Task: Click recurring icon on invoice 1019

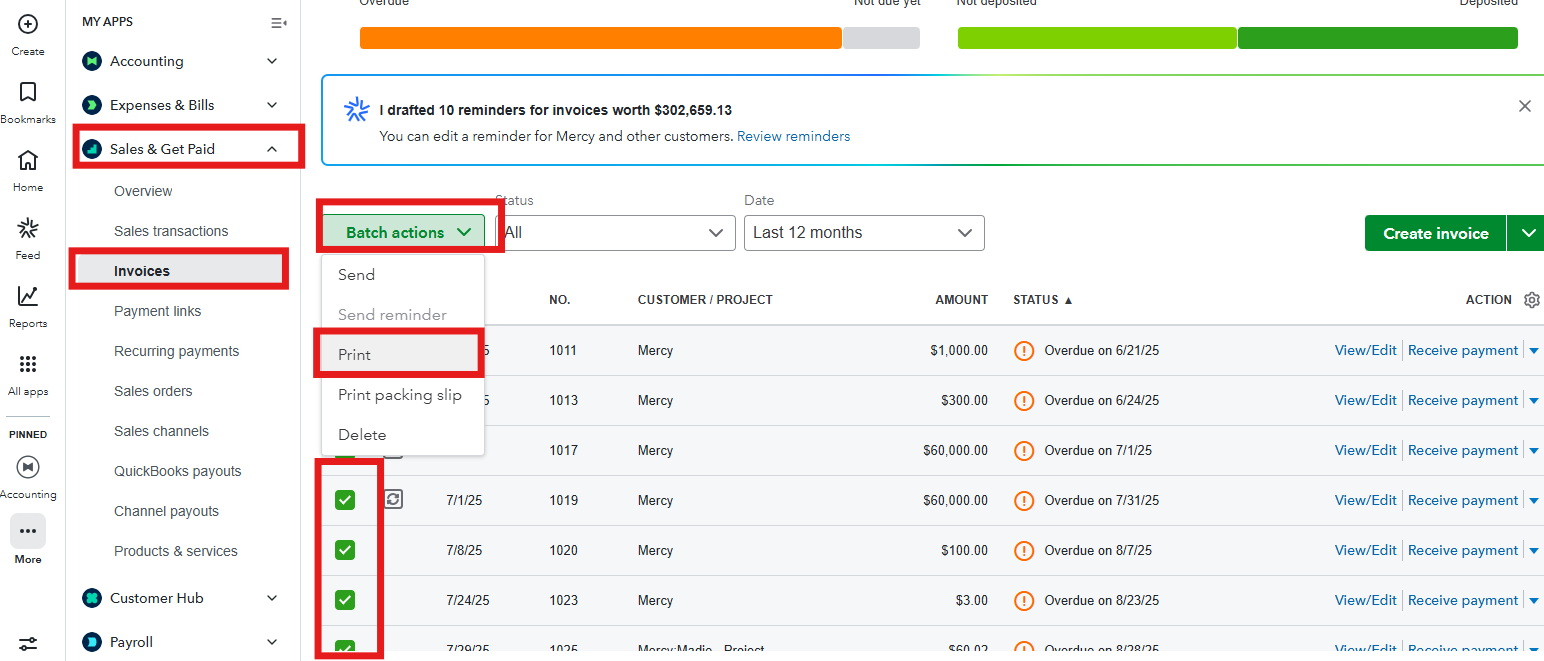Action: 394,499
